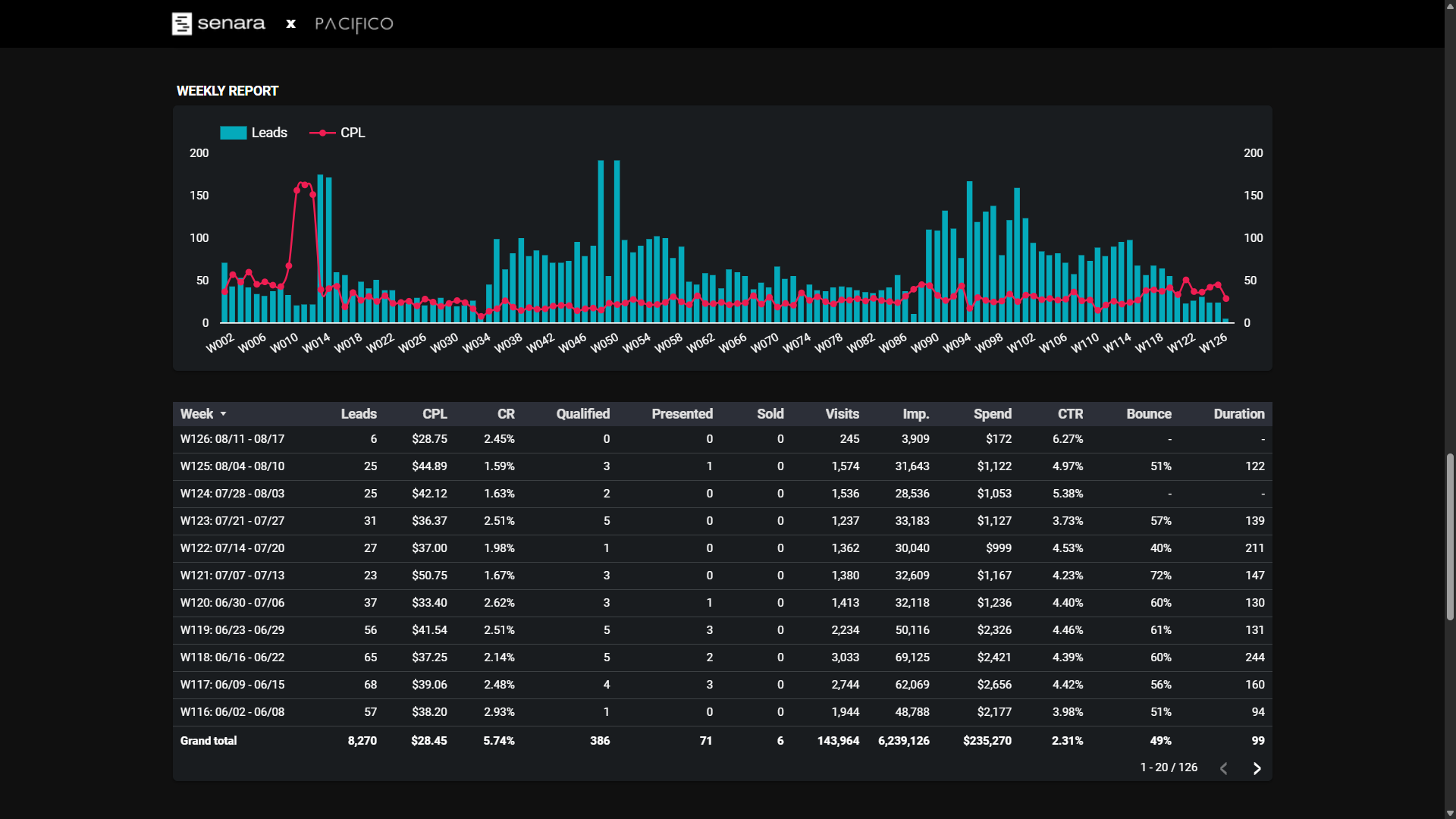1456x819 pixels.
Task: Click Week column sort arrow
Action: tap(224, 414)
